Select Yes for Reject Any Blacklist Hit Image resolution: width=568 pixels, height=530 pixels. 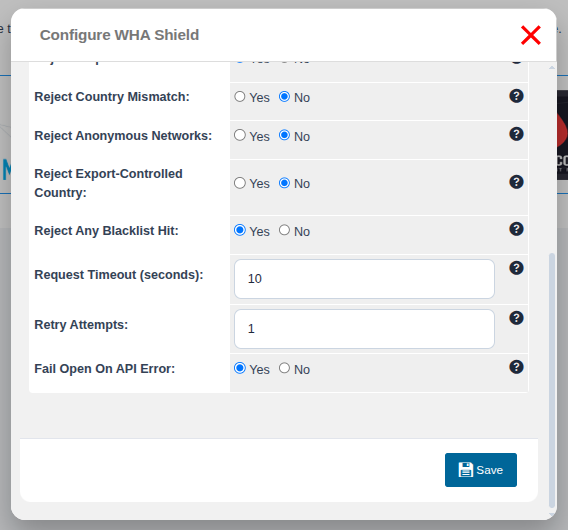(x=240, y=230)
